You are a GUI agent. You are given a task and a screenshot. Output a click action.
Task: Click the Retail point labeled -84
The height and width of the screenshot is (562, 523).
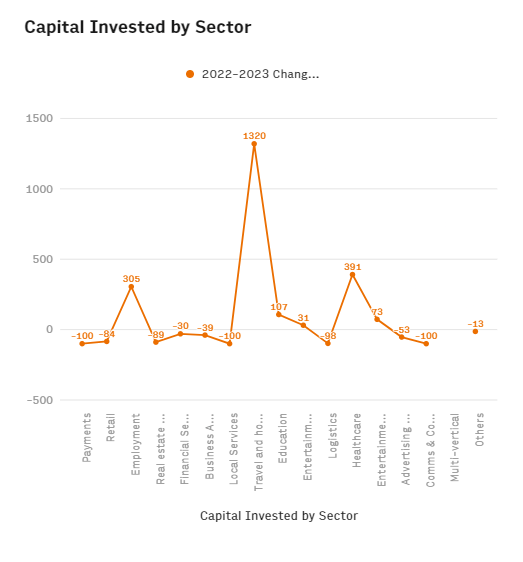(x=106, y=342)
